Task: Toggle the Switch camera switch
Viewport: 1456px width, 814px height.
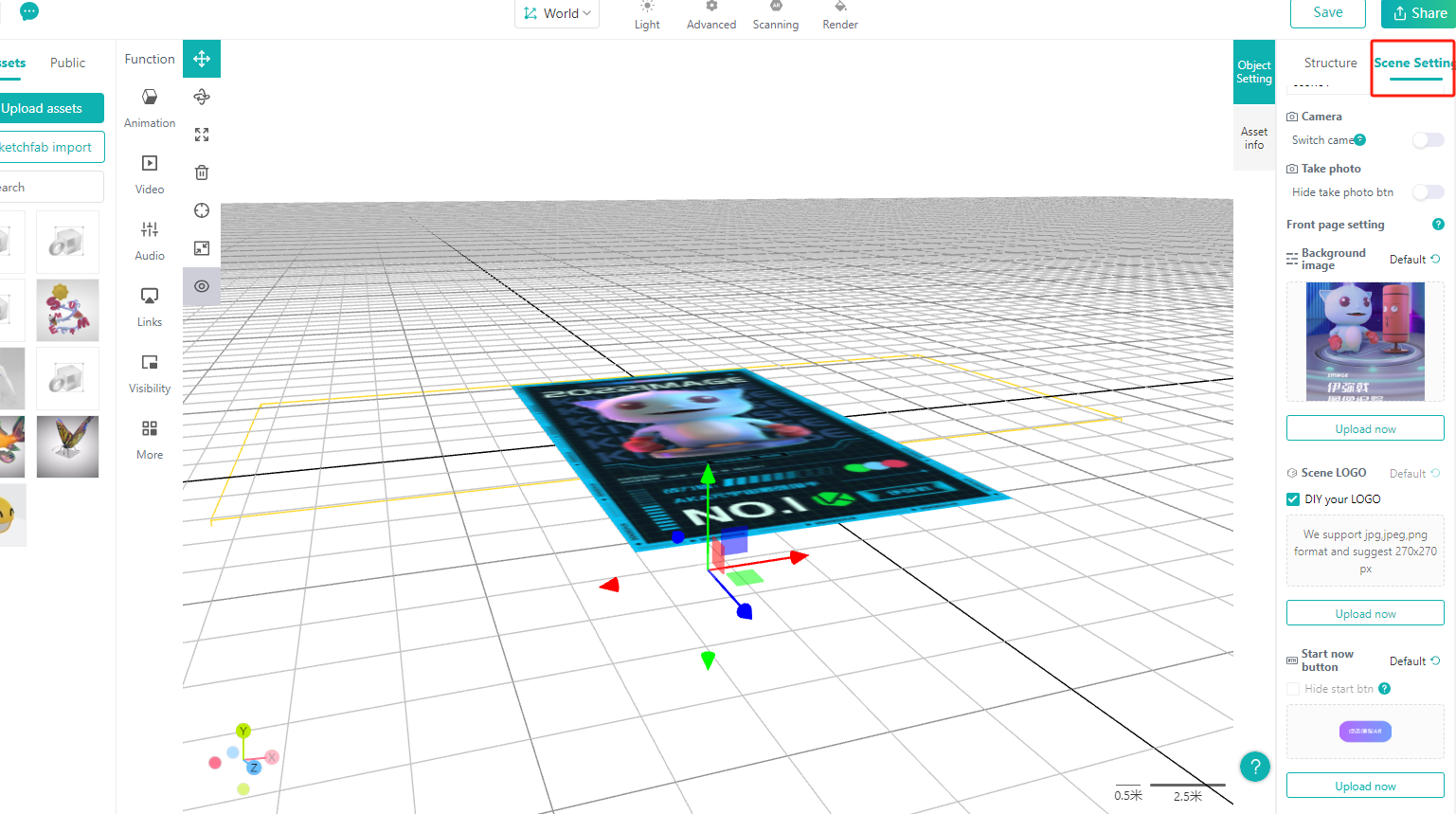Action: tap(1428, 140)
